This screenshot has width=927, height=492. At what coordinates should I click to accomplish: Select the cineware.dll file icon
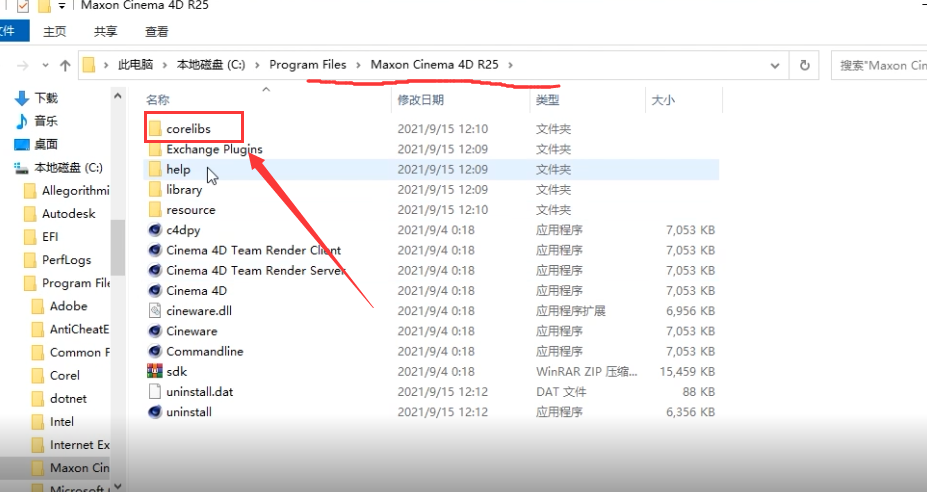[155, 310]
